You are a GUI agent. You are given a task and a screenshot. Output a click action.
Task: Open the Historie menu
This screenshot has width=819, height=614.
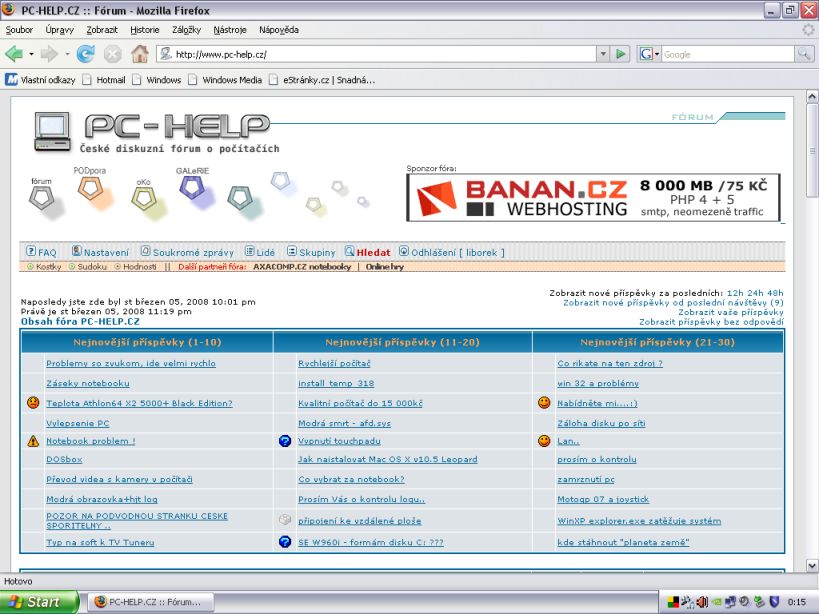pos(145,30)
